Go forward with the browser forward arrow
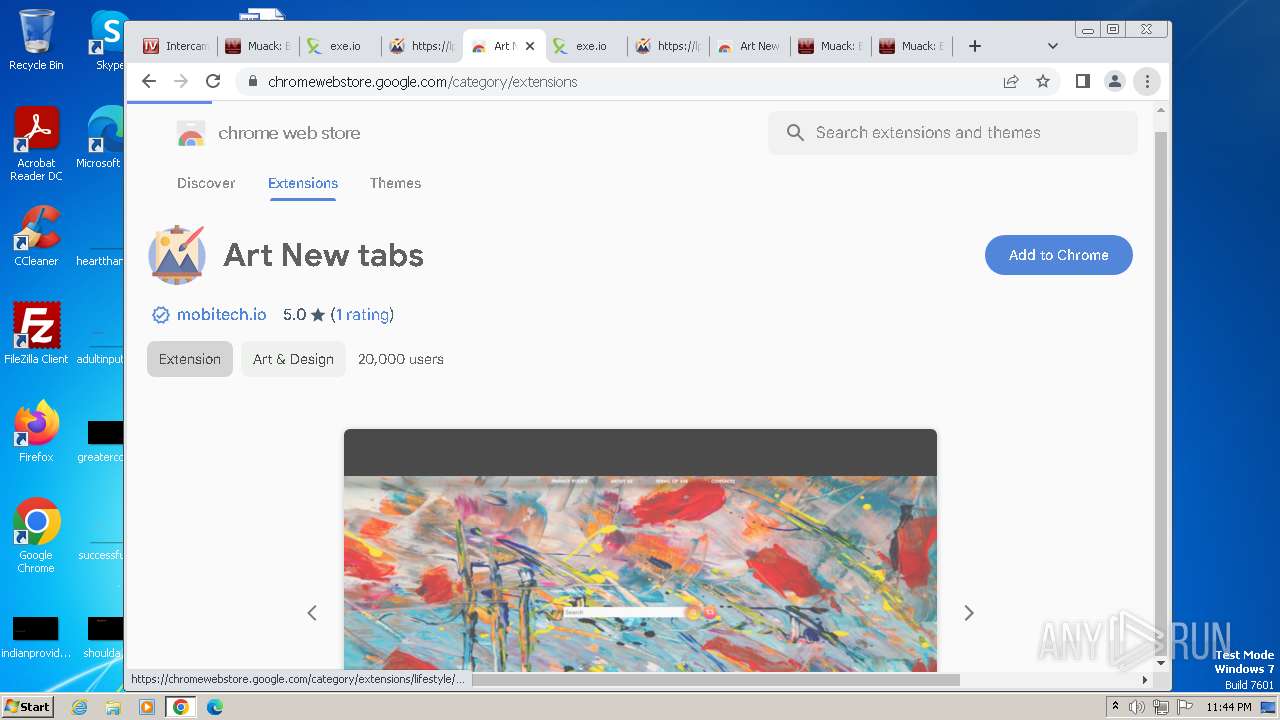 [x=181, y=81]
